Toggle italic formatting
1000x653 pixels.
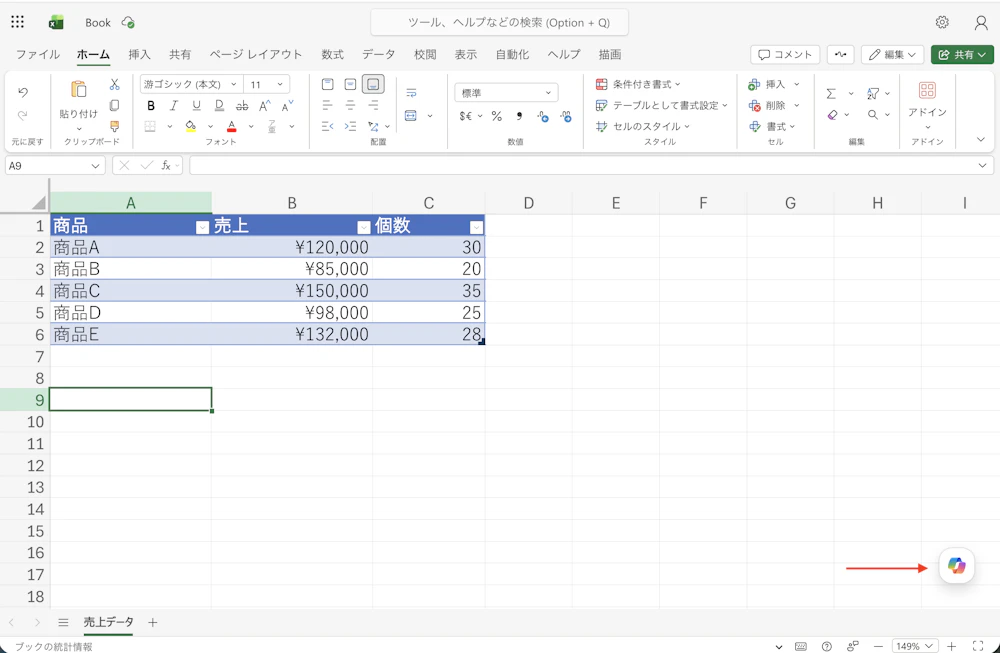pyautogui.click(x=173, y=106)
